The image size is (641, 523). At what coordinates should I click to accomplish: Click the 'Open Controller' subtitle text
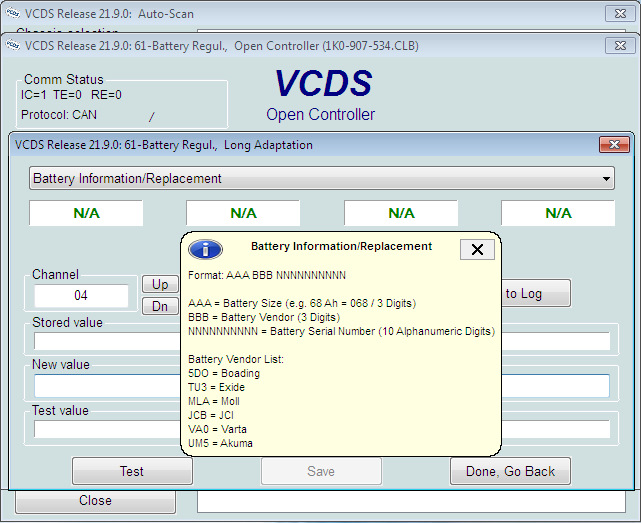click(320, 114)
